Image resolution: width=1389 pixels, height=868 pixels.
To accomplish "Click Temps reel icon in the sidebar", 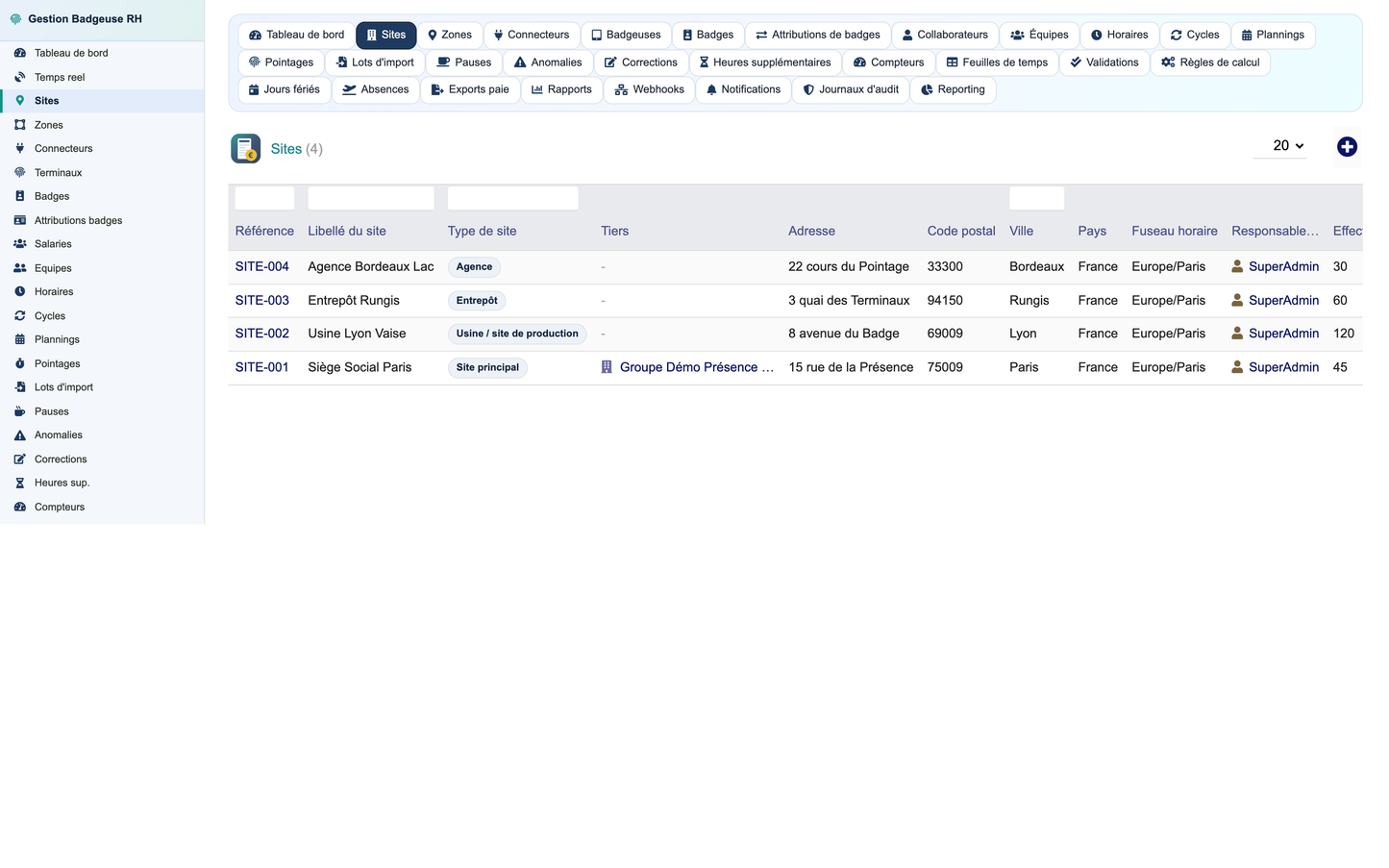I will 19,77.
